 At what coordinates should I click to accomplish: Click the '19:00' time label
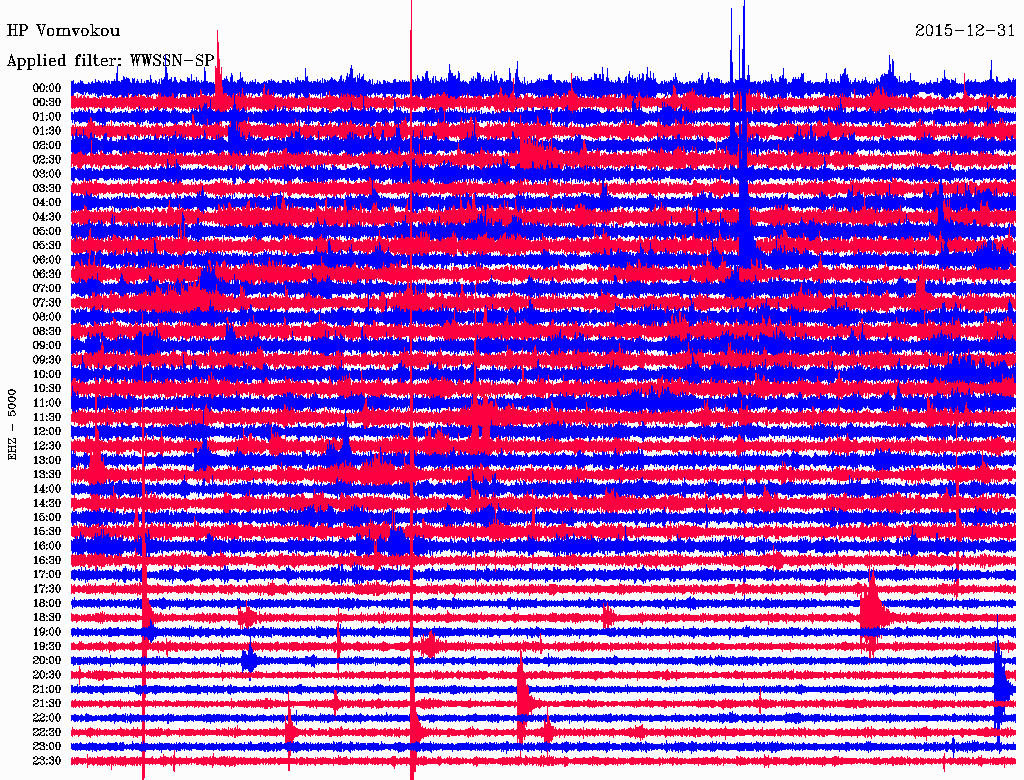click(46, 632)
